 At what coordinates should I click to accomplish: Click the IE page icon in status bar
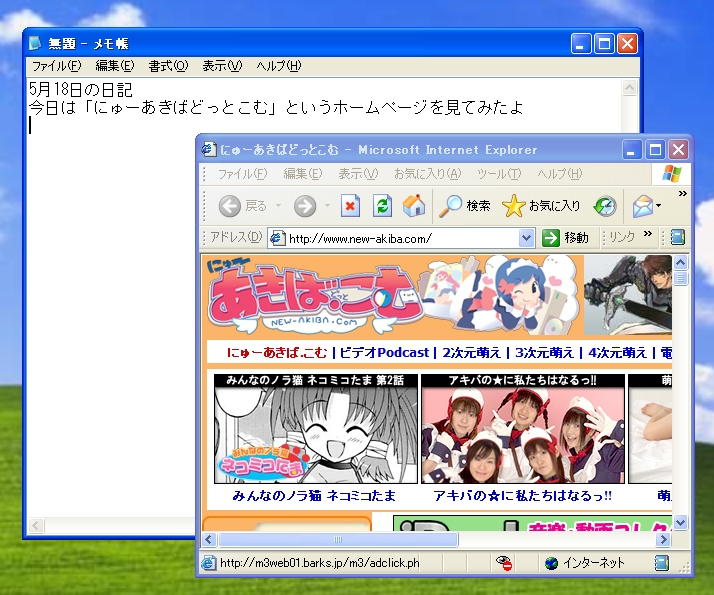pyautogui.click(x=209, y=563)
